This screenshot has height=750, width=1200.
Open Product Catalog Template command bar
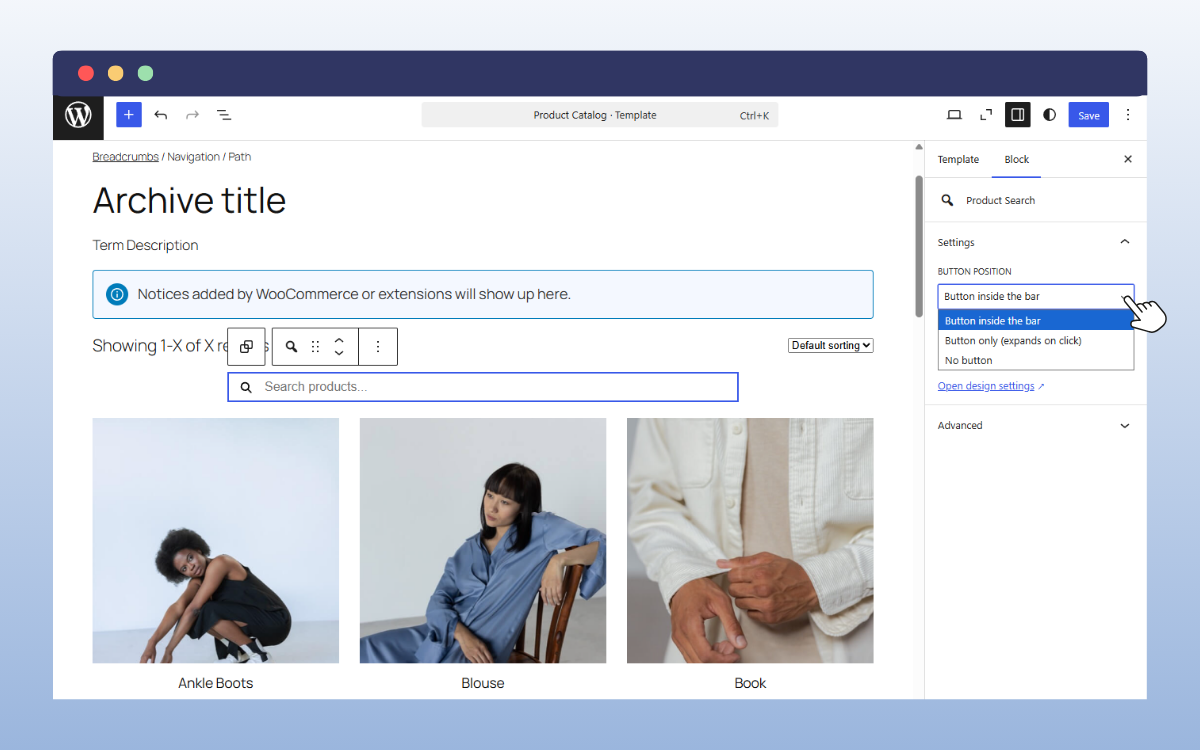[600, 115]
